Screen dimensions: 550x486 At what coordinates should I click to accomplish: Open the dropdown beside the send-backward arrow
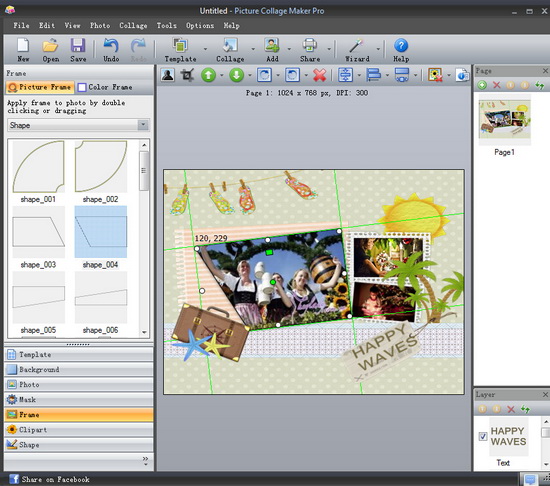coord(250,75)
